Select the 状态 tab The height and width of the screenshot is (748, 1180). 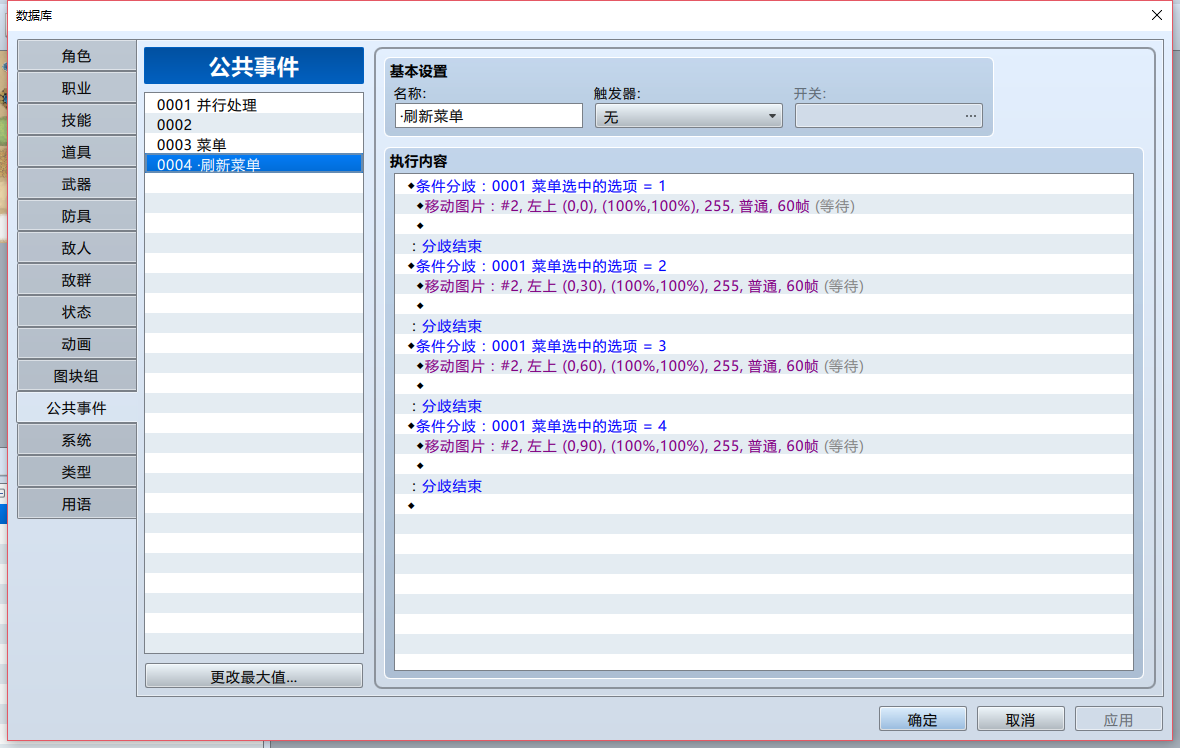pyautogui.click(x=76, y=312)
